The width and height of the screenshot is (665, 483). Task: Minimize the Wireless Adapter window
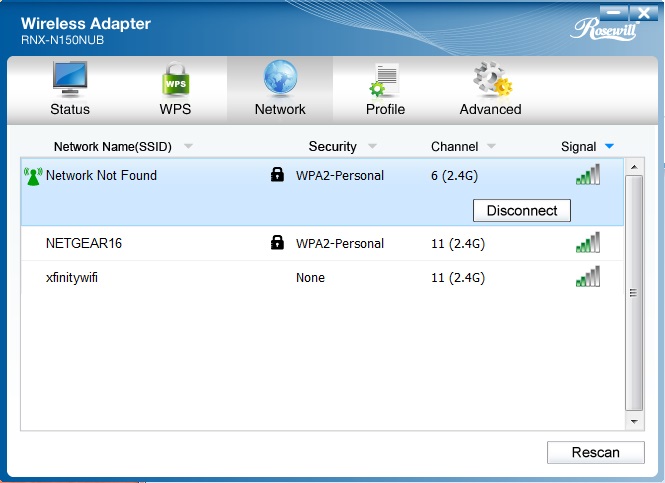pos(613,13)
